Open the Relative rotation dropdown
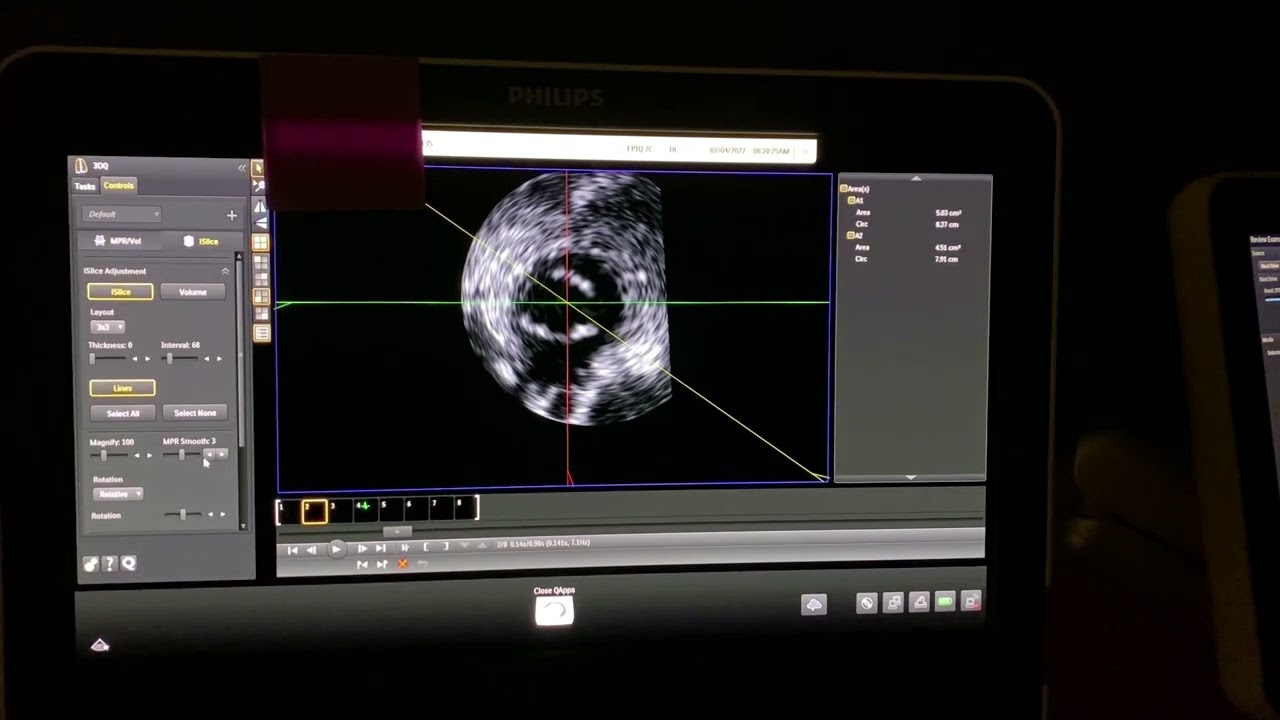Viewport: 1280px width, 720px height. click(x=118, y=494)
